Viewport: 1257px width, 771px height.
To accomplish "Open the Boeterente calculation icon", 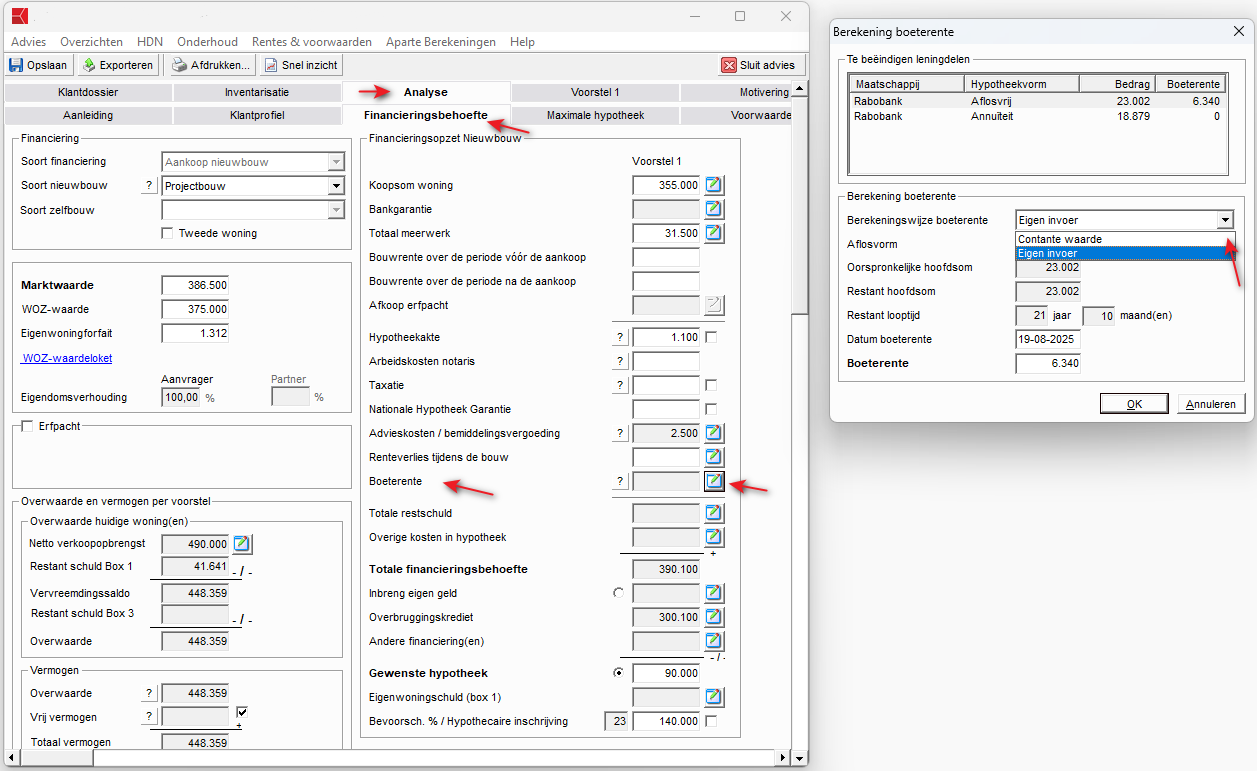I will pos(714,481).
